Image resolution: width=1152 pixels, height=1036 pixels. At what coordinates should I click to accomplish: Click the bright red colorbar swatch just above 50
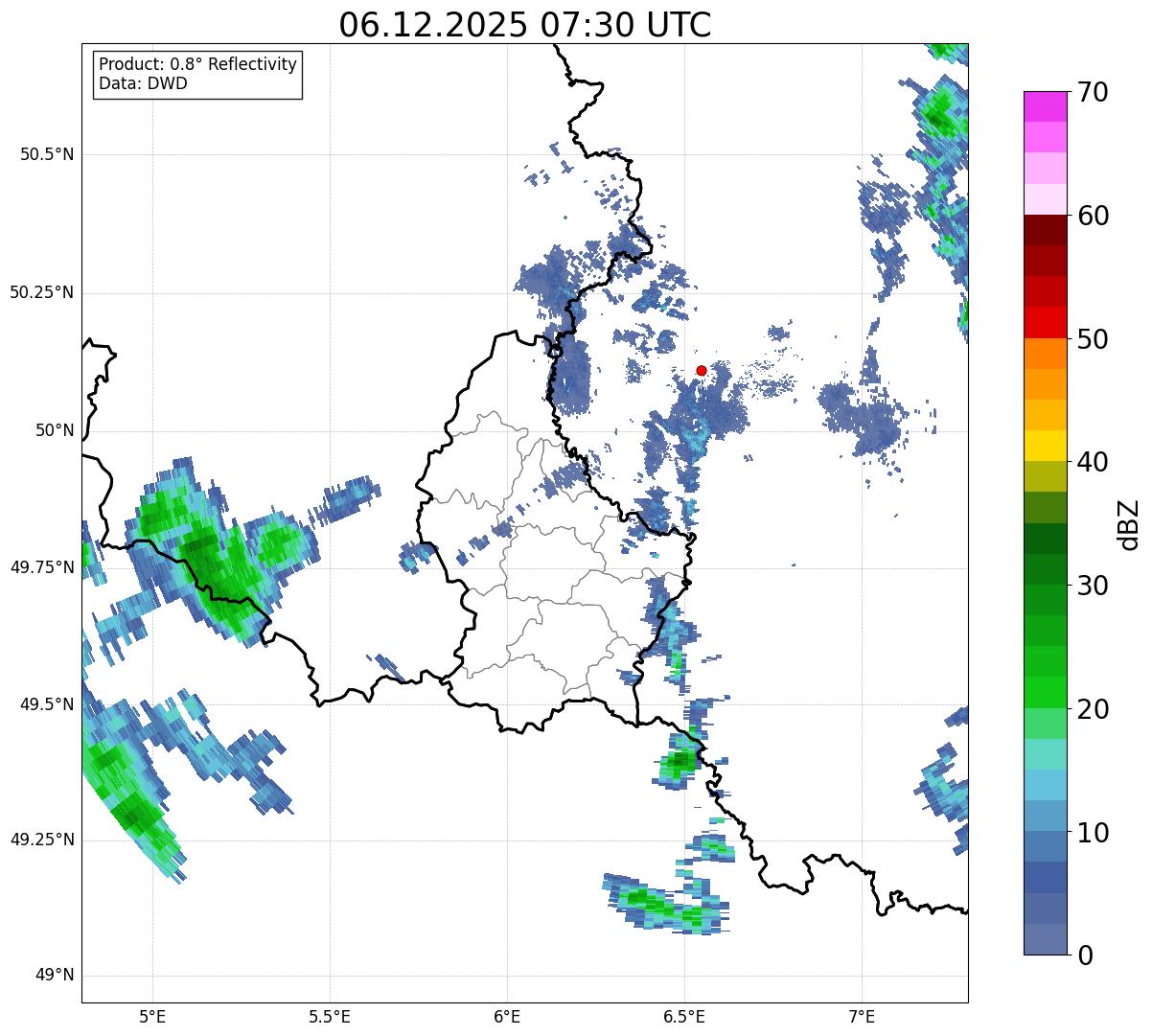[x=1046, y=323]
